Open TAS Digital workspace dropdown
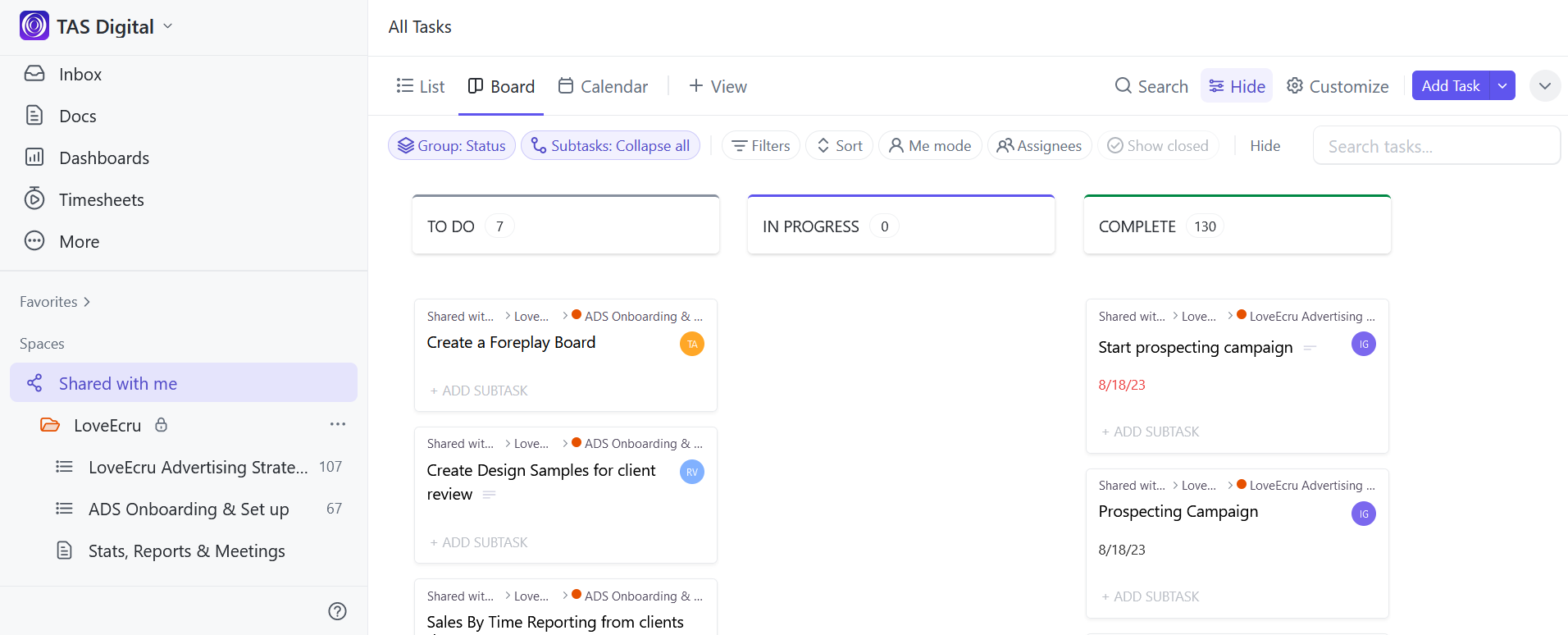 pos(168,26)
